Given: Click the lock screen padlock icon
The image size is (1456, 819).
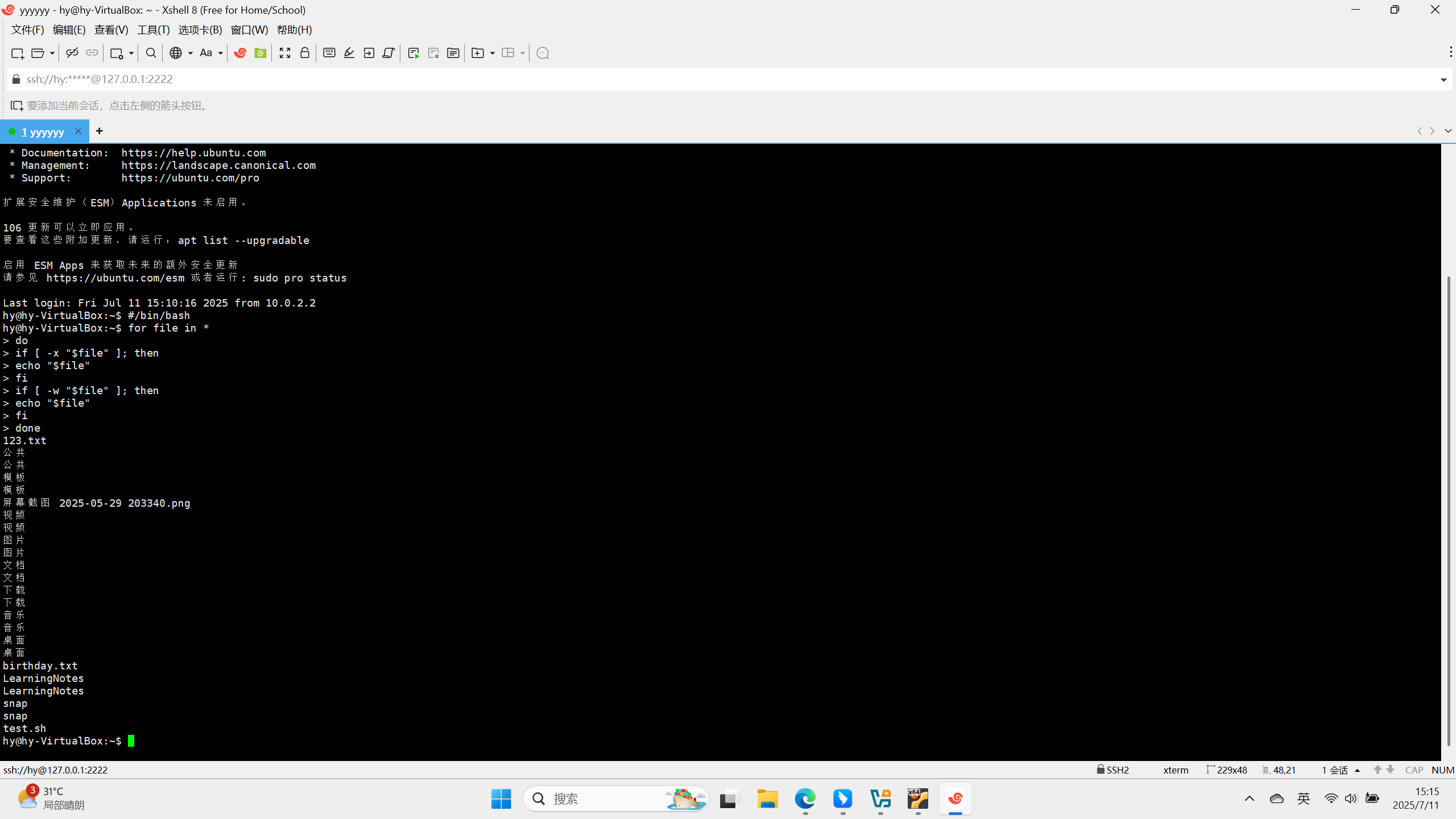Looking at the screenshot, I should click(305, 53).
